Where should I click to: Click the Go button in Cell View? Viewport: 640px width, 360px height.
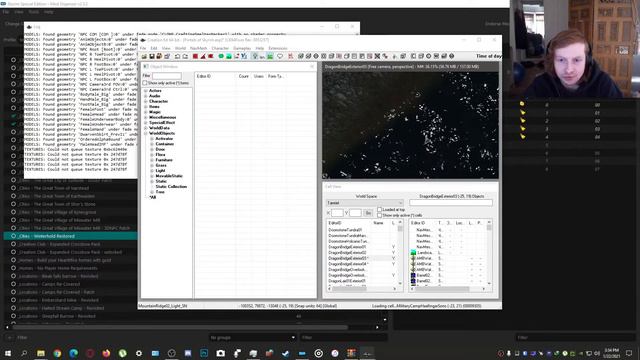tap(368, 213)
